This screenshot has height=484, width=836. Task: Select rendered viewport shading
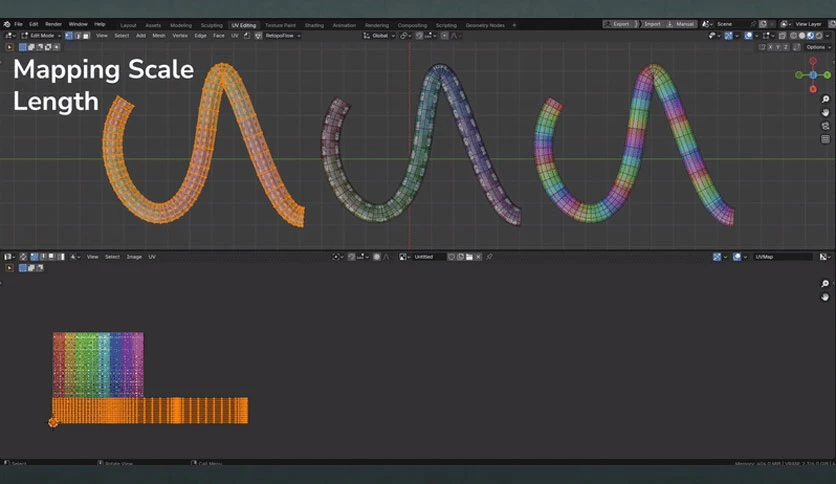coord(819,36)
